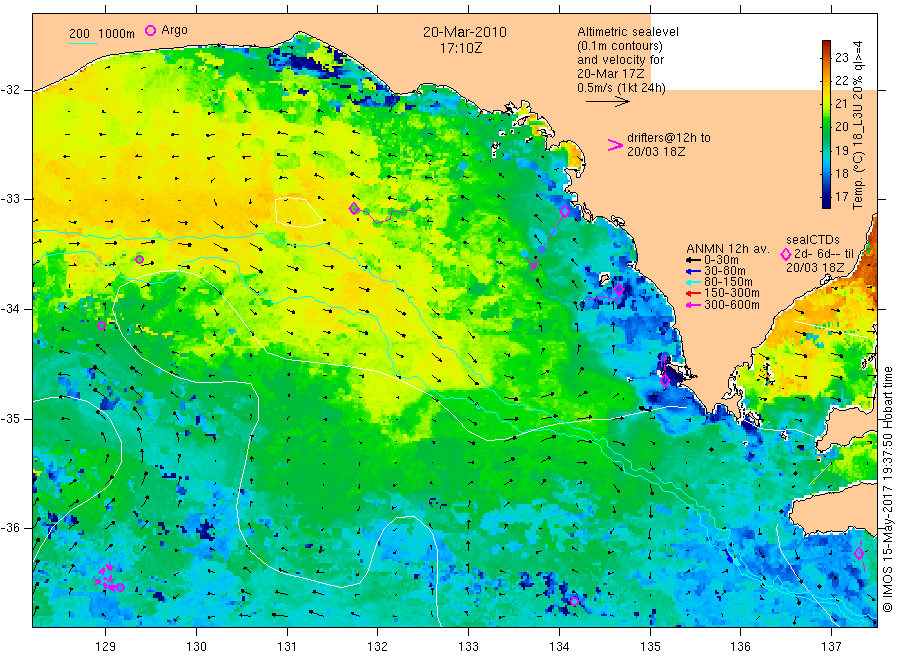The width and height of the screenshot is (900, 660).
Task: Click '20/03 18Z' under the sealCTDs label
Action: point(815,268)
